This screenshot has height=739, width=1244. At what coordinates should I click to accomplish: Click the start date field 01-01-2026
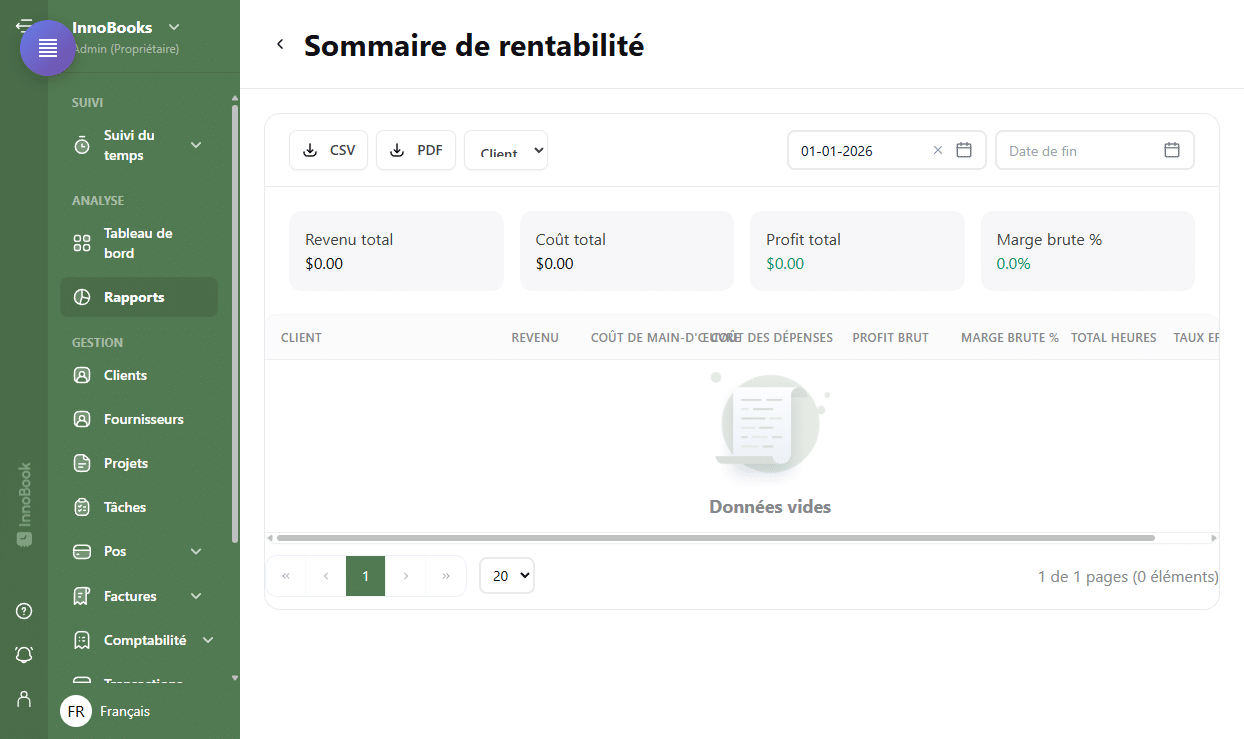(887, 150)
